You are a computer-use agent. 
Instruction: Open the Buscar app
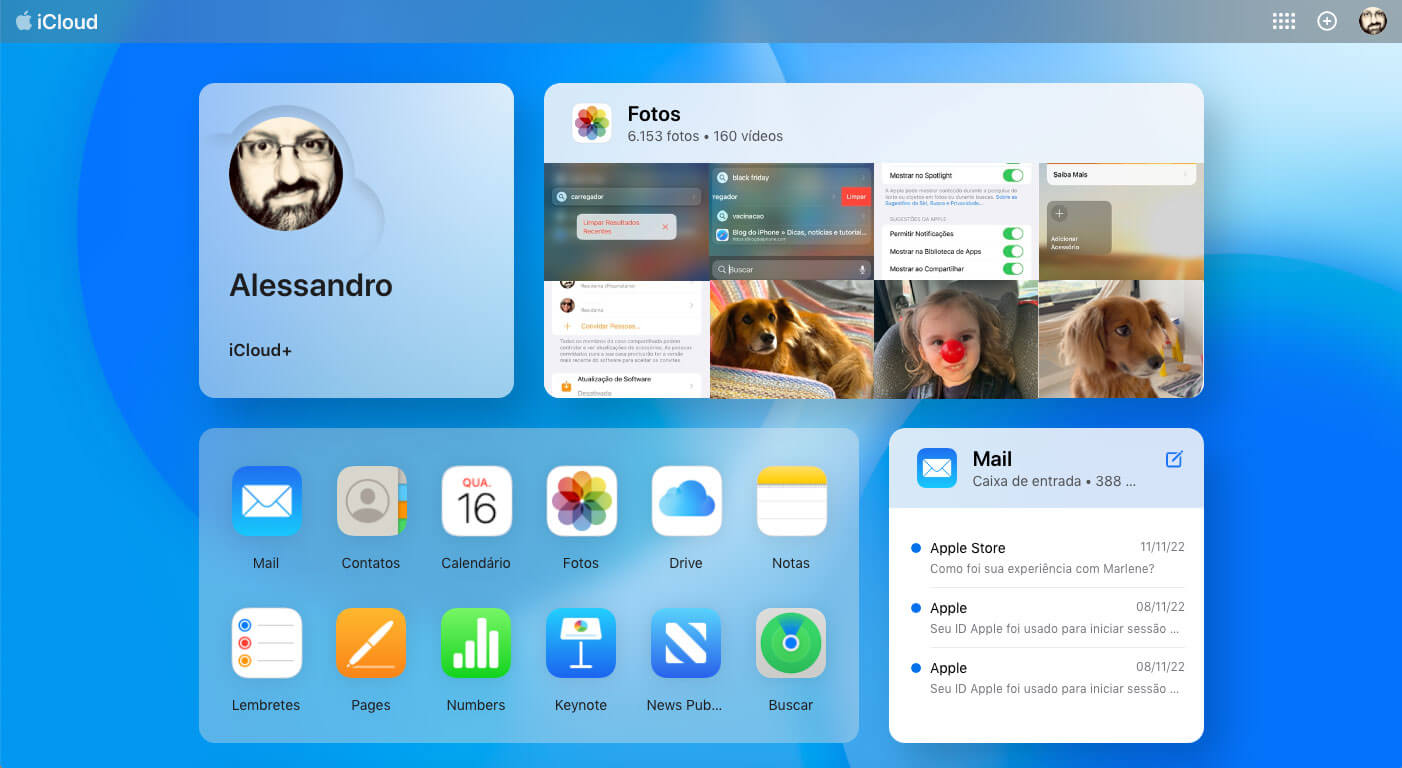click(791, 643)
